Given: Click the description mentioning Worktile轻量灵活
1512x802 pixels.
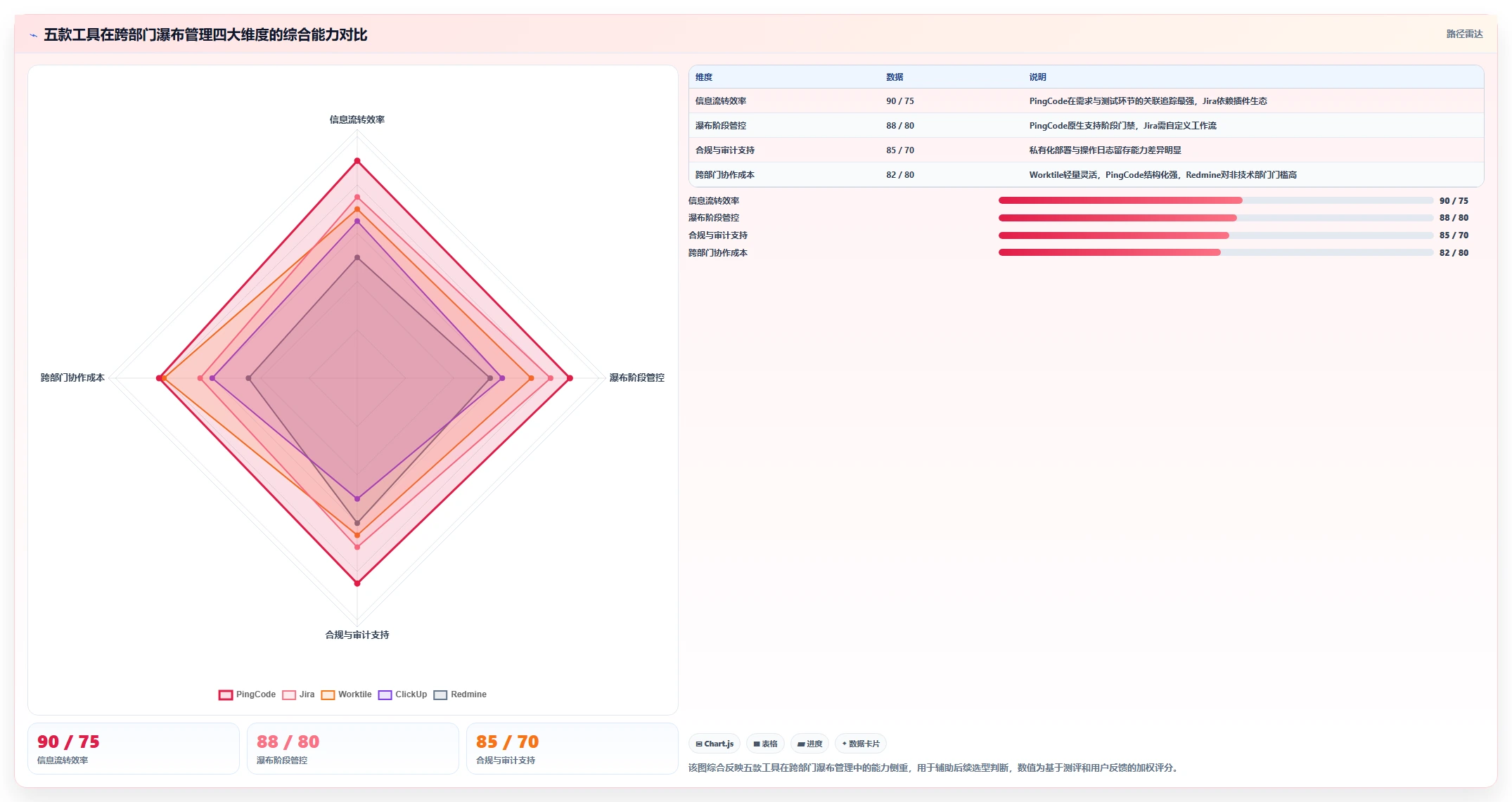Looking at the screenshot, I should click(1163, 175).
